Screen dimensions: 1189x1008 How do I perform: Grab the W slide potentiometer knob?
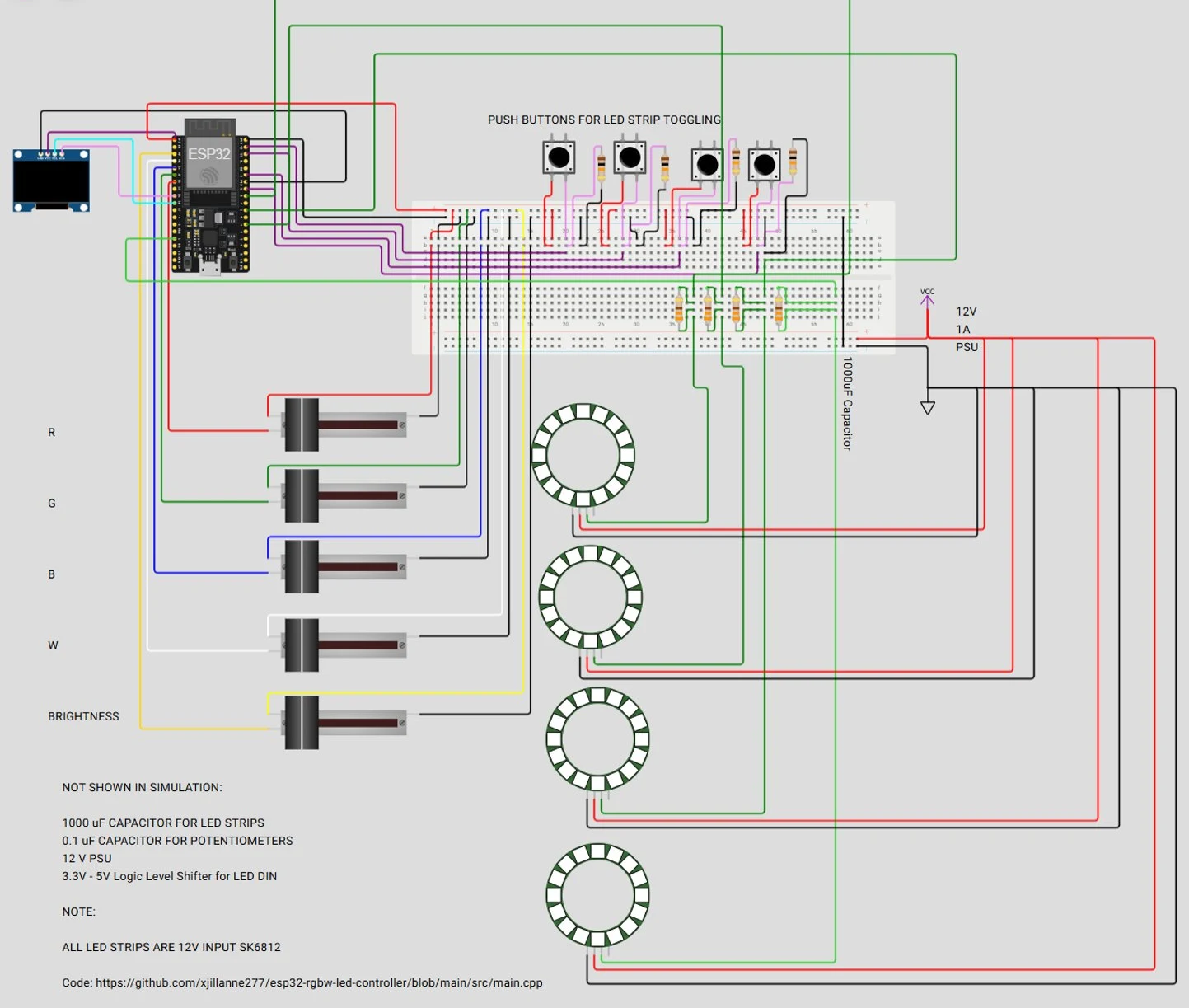301,645
